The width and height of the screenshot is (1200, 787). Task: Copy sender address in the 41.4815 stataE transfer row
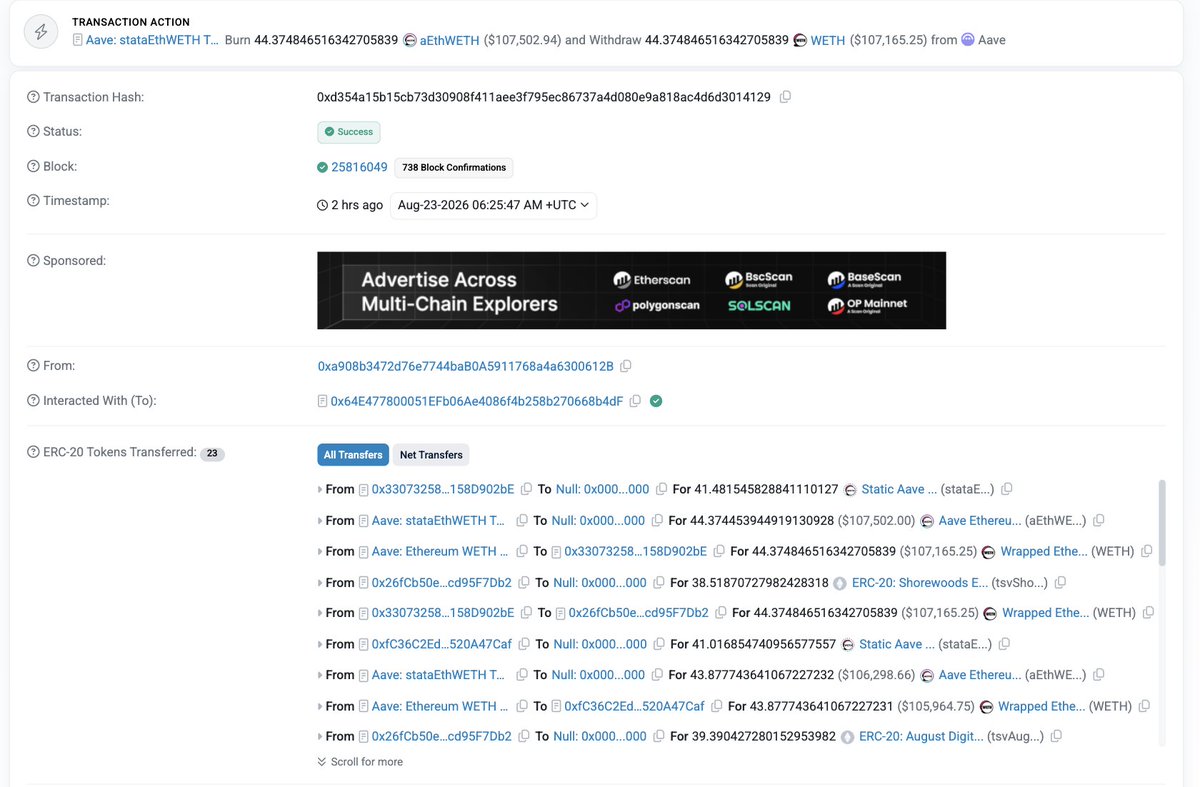(x=527, y=489)
